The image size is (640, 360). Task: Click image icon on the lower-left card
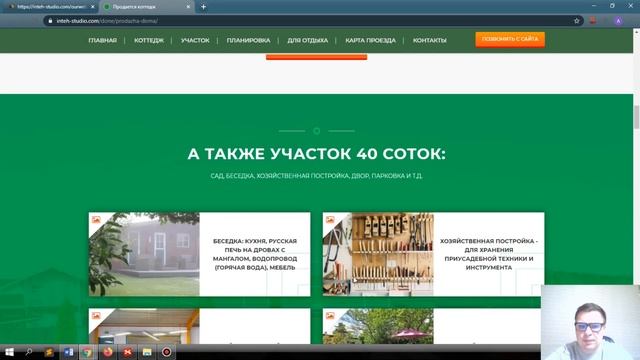pos(96,316)
